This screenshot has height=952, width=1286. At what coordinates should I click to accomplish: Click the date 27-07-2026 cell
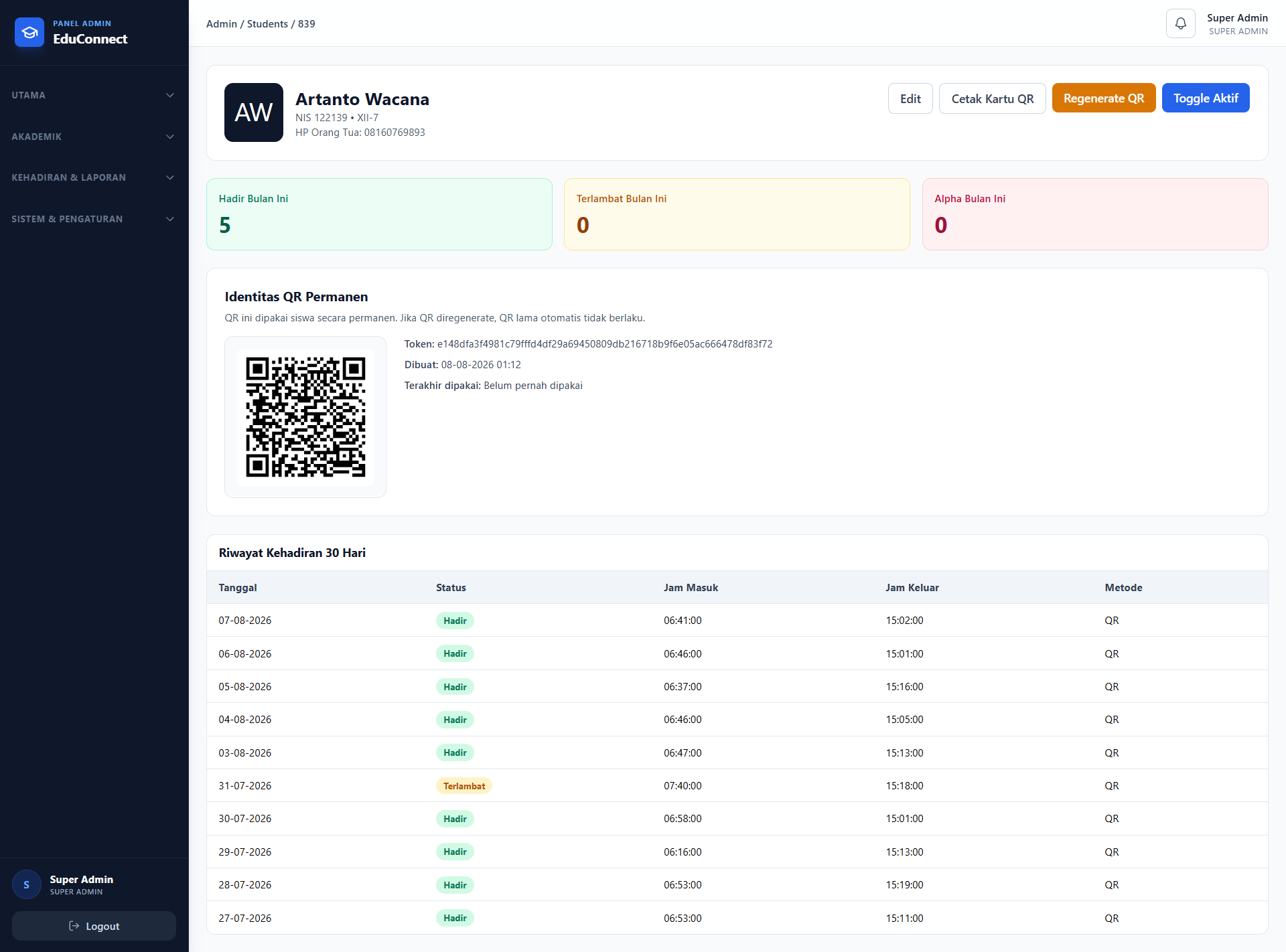pyautogui.click(x=245, y=918)
